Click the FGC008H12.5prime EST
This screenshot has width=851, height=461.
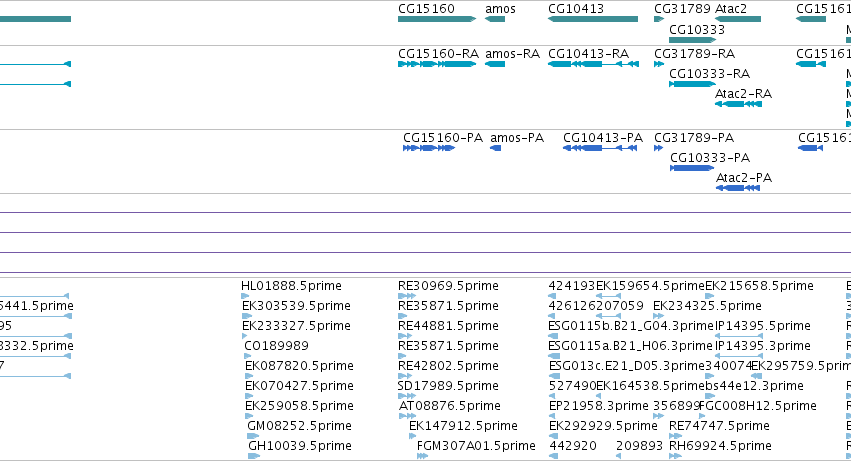(x=758, y=406)
